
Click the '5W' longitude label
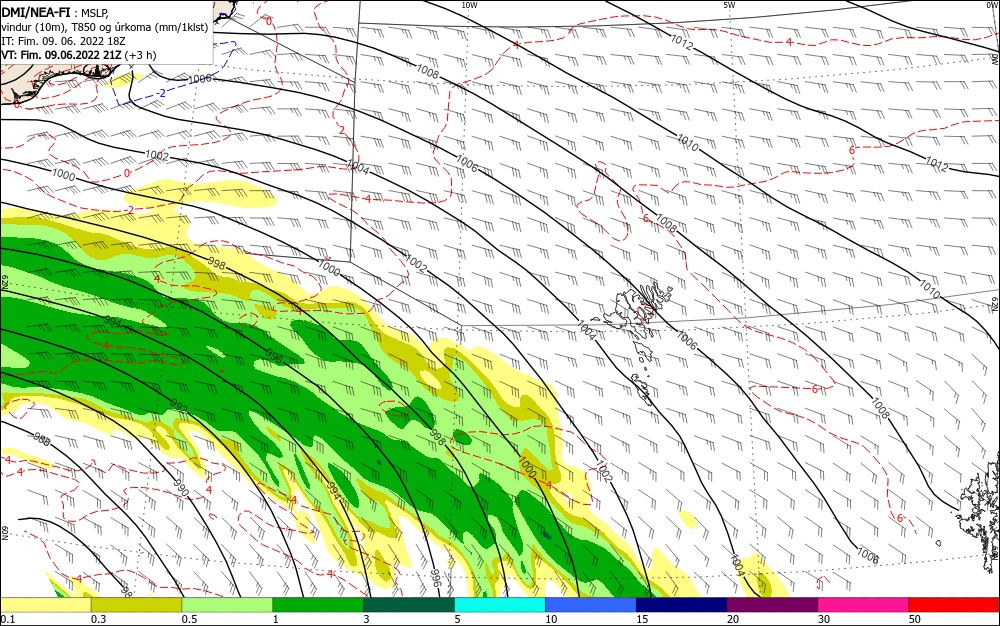tap(729, 5)
